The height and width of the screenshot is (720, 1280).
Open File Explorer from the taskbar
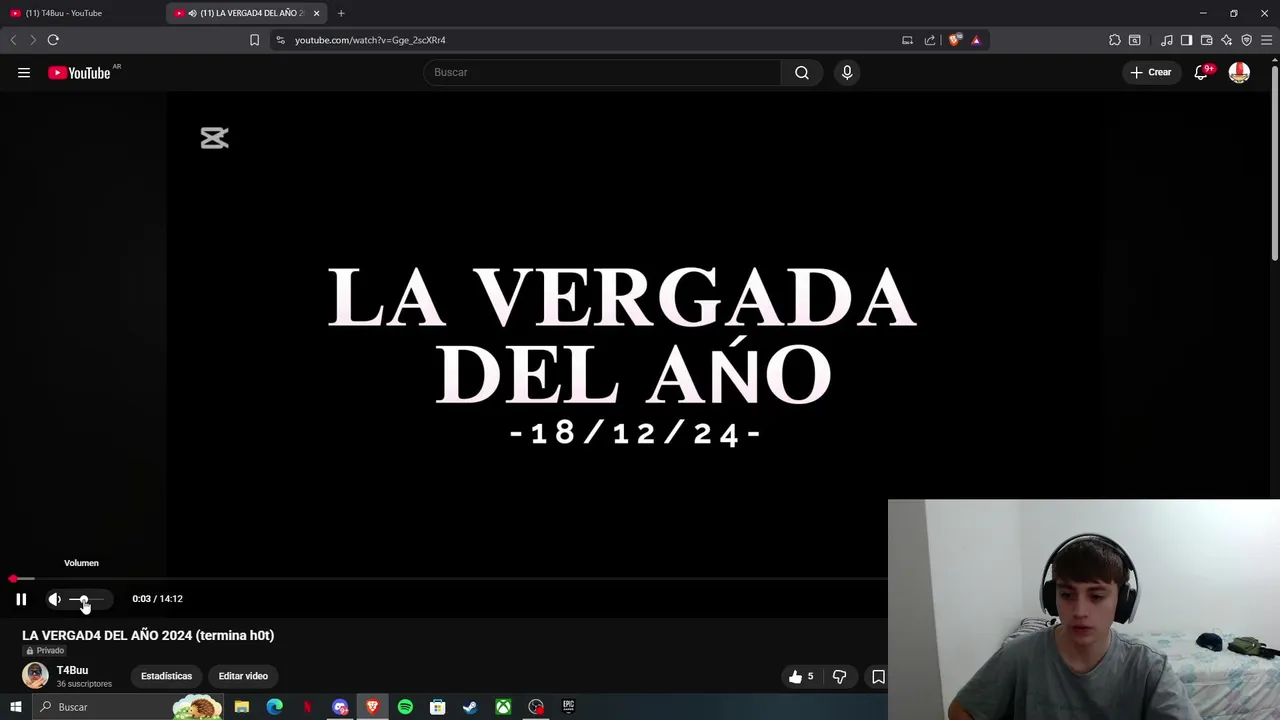[x=242, y=707]
